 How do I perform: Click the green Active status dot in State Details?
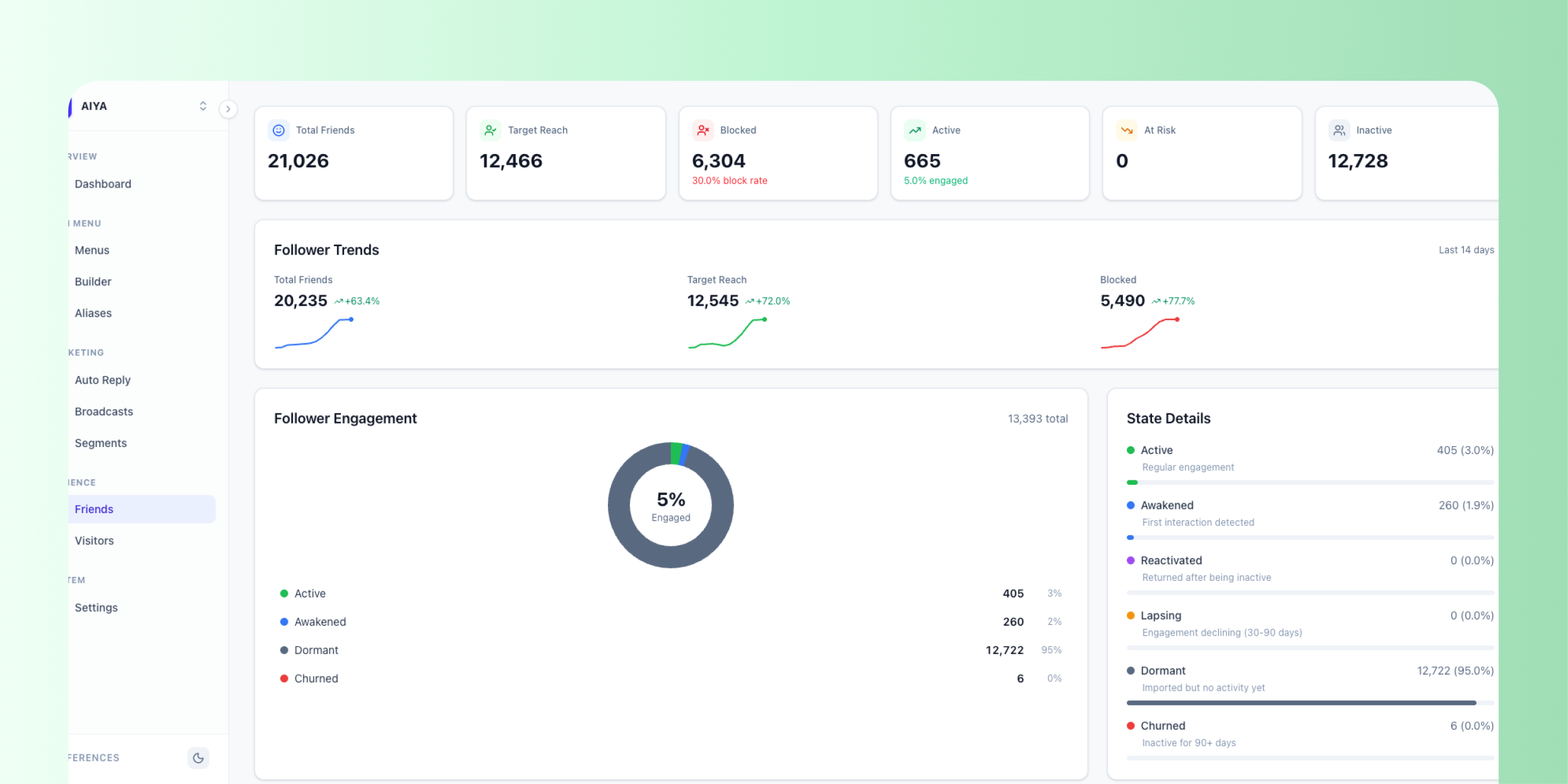point(1131,450)
